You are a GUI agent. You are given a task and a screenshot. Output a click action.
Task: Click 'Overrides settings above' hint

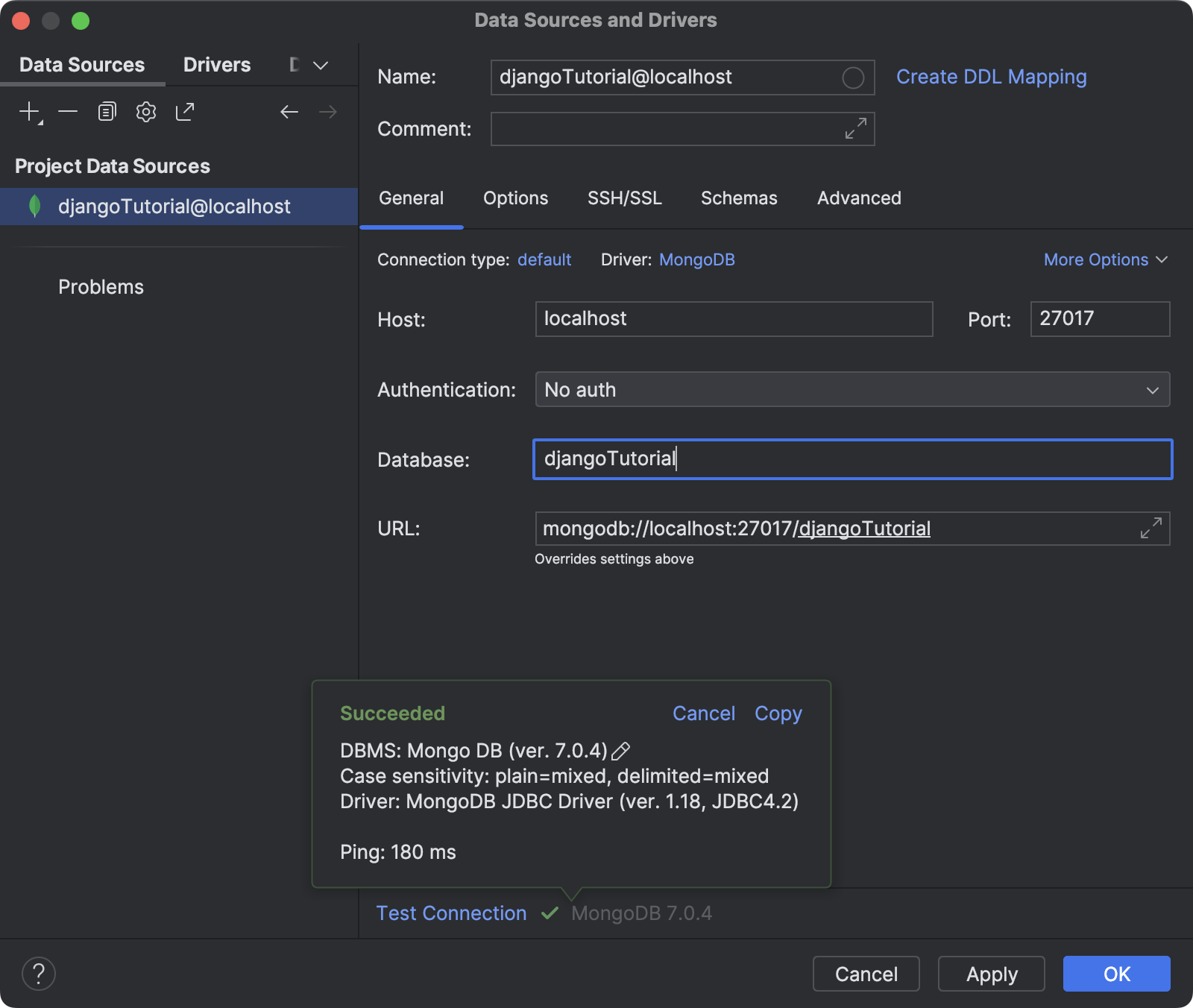click(614, 559)
